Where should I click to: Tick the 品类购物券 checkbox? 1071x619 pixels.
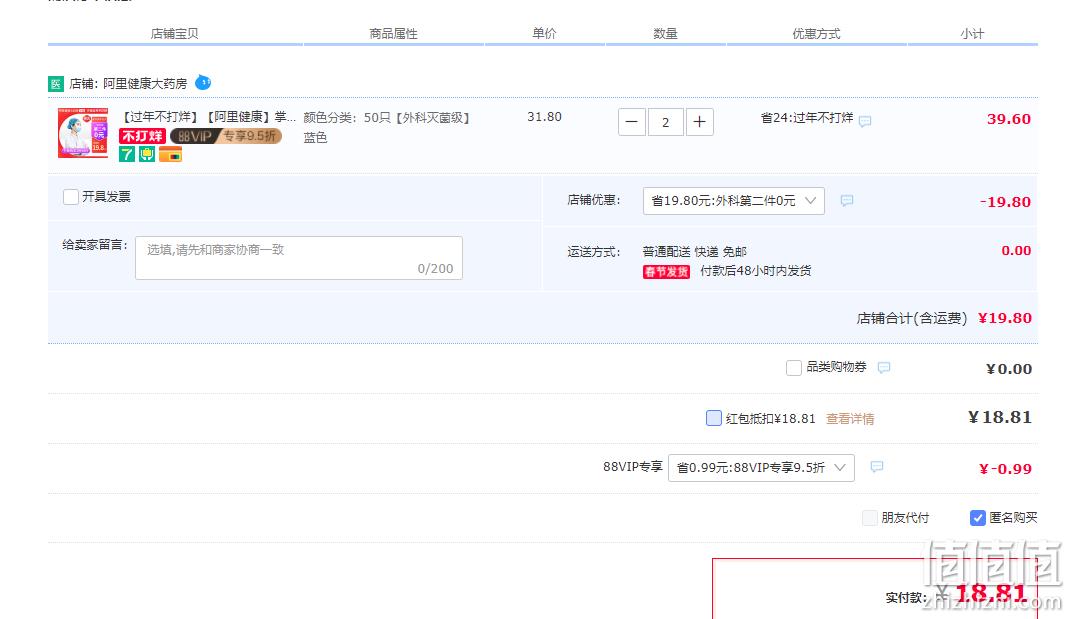click(x=794, y=368)
